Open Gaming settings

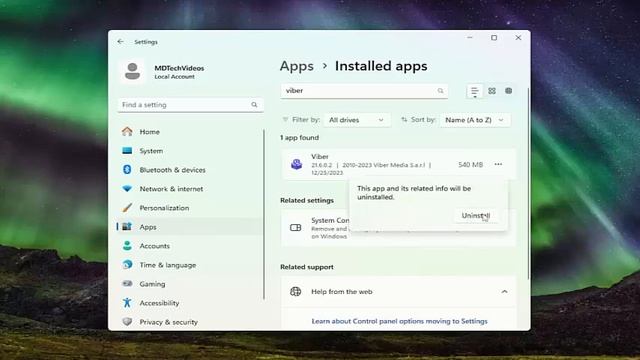(190, 284)
